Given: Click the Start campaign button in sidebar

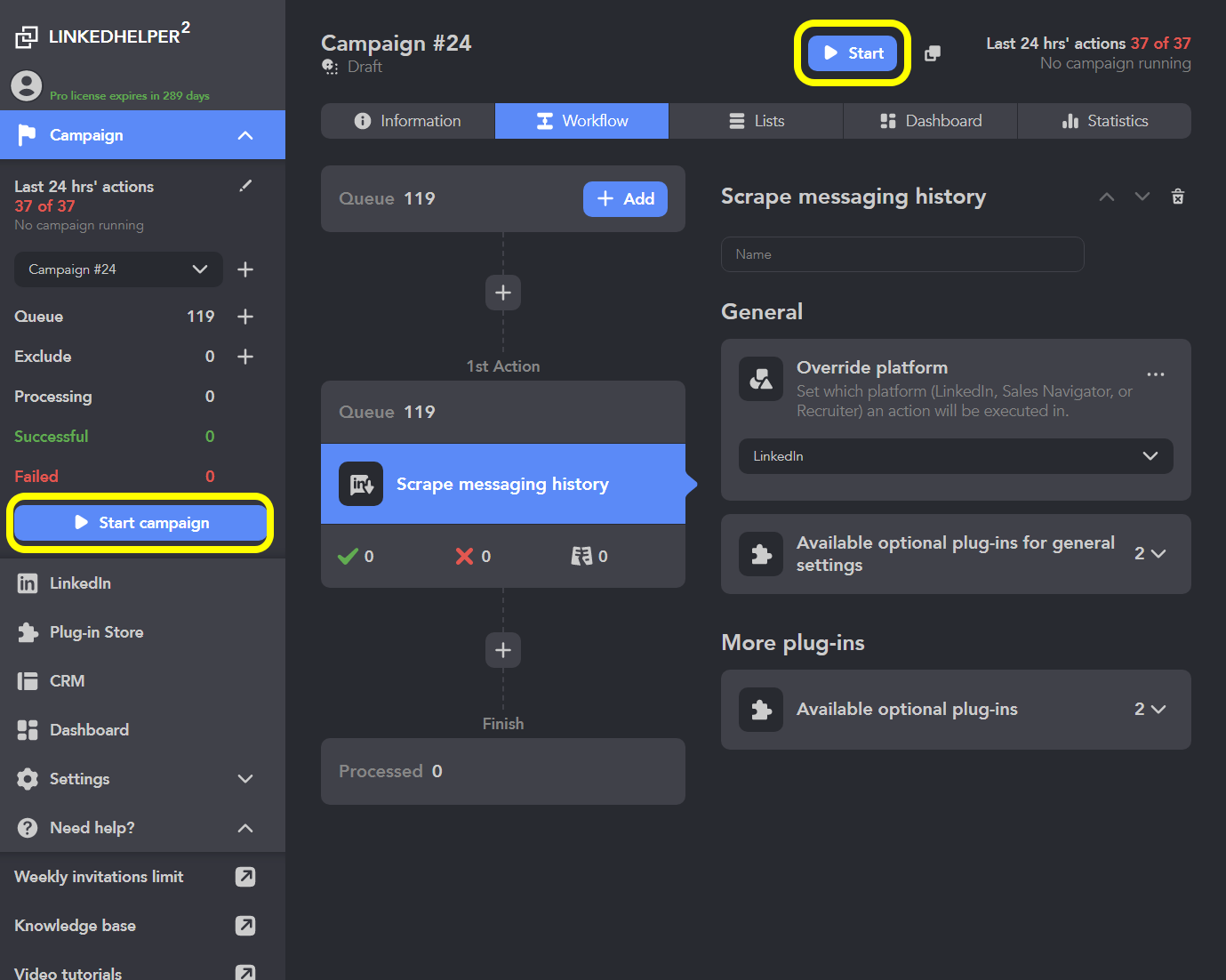Looking at the screenshot, I should coord(140,523).
